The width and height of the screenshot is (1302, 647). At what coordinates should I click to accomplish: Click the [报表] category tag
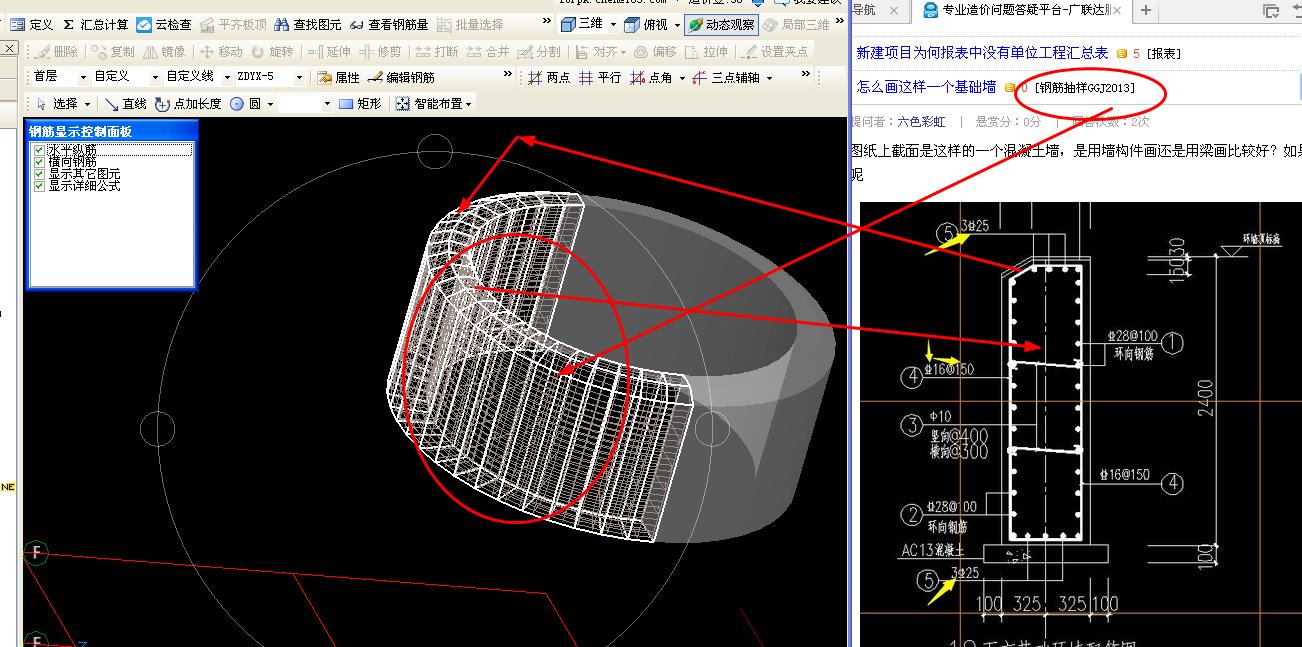point(1163,53)
